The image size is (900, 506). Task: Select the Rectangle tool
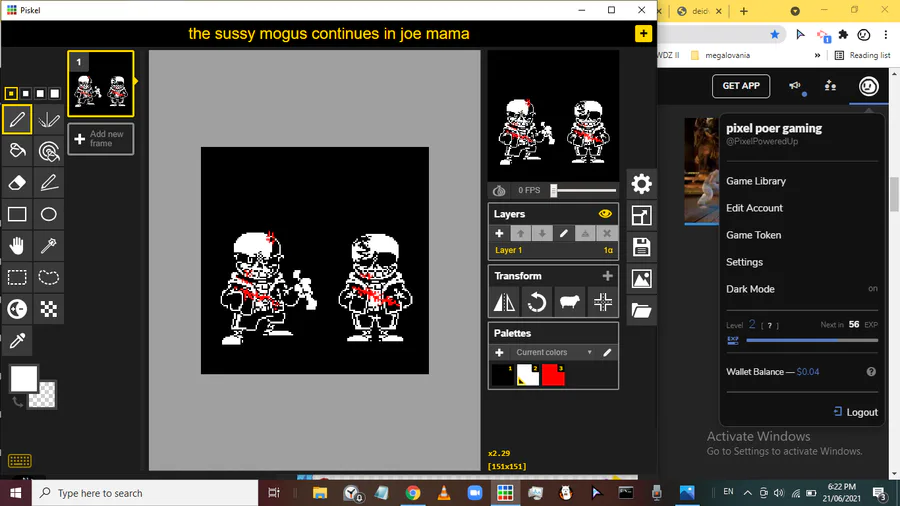tap(17, 214)
